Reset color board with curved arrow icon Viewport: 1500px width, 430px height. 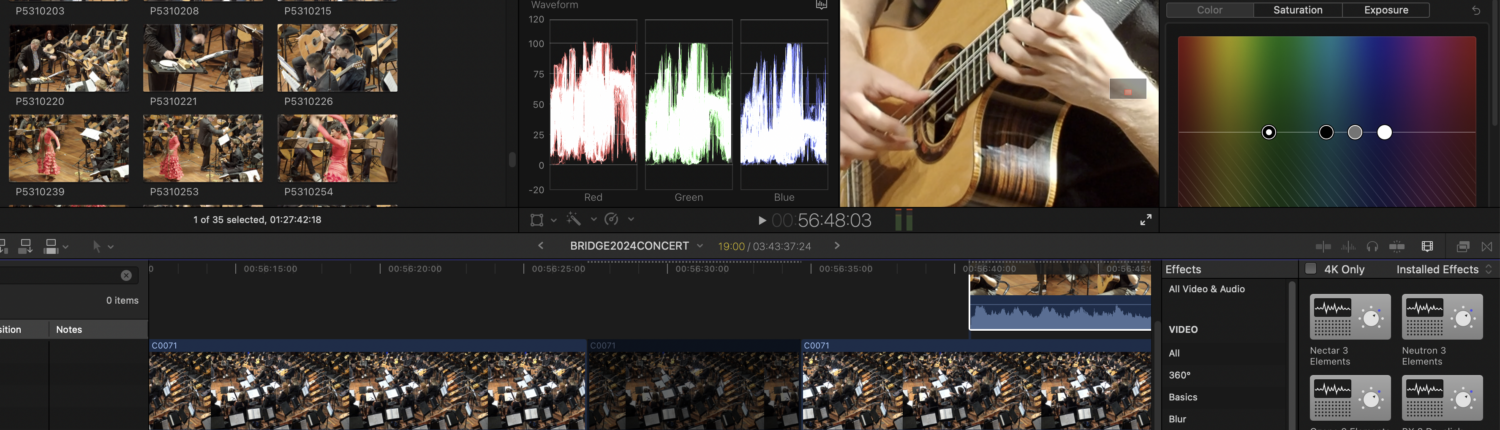[1477, 11]
